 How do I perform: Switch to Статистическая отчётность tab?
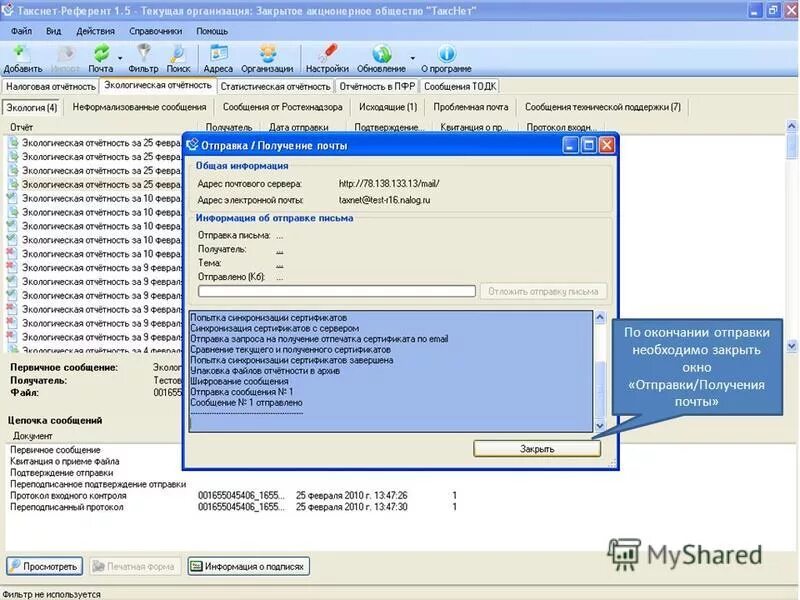tap(276, 86)
